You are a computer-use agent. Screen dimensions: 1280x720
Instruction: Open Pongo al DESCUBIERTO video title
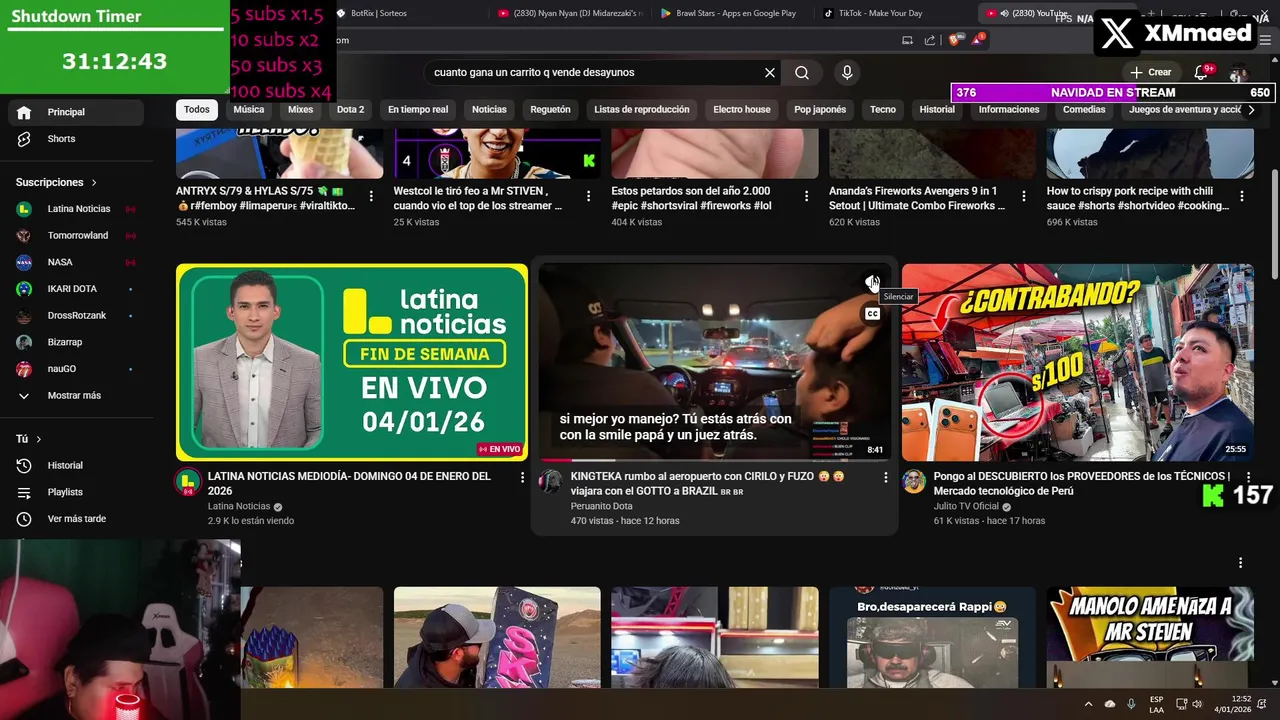[x=1082, y=484]
